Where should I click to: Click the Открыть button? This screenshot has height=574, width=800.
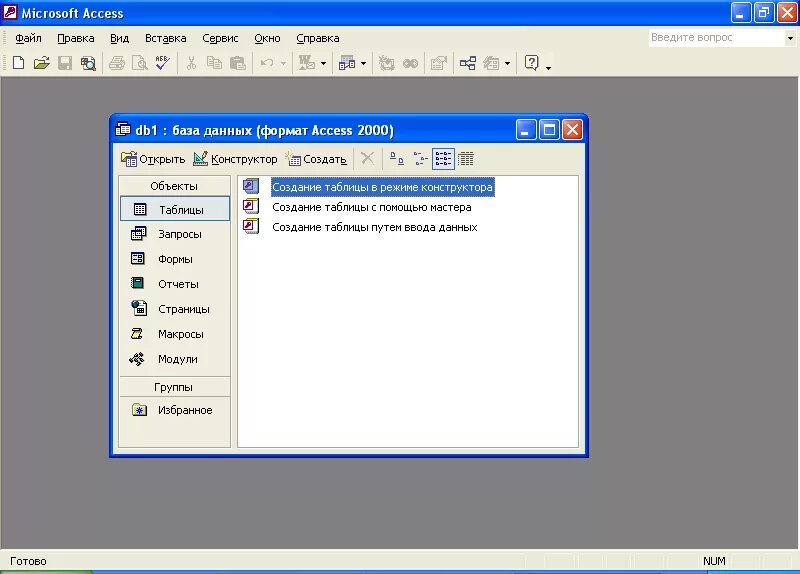[153, 159]
